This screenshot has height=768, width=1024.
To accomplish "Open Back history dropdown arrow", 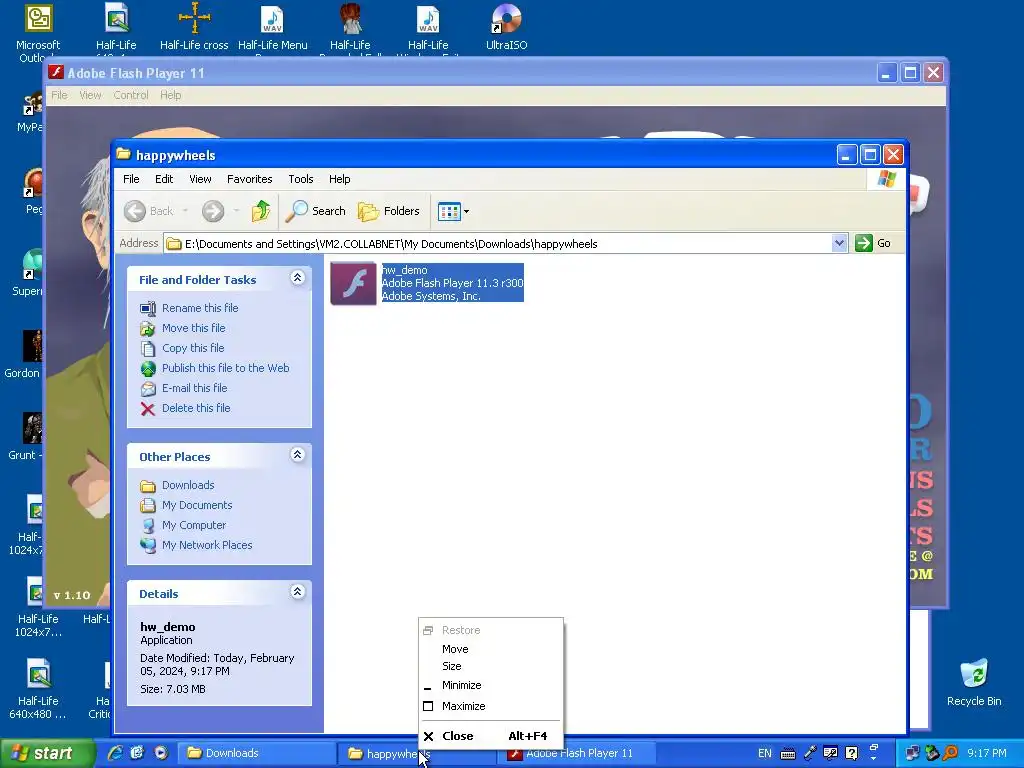I will 185,211.
